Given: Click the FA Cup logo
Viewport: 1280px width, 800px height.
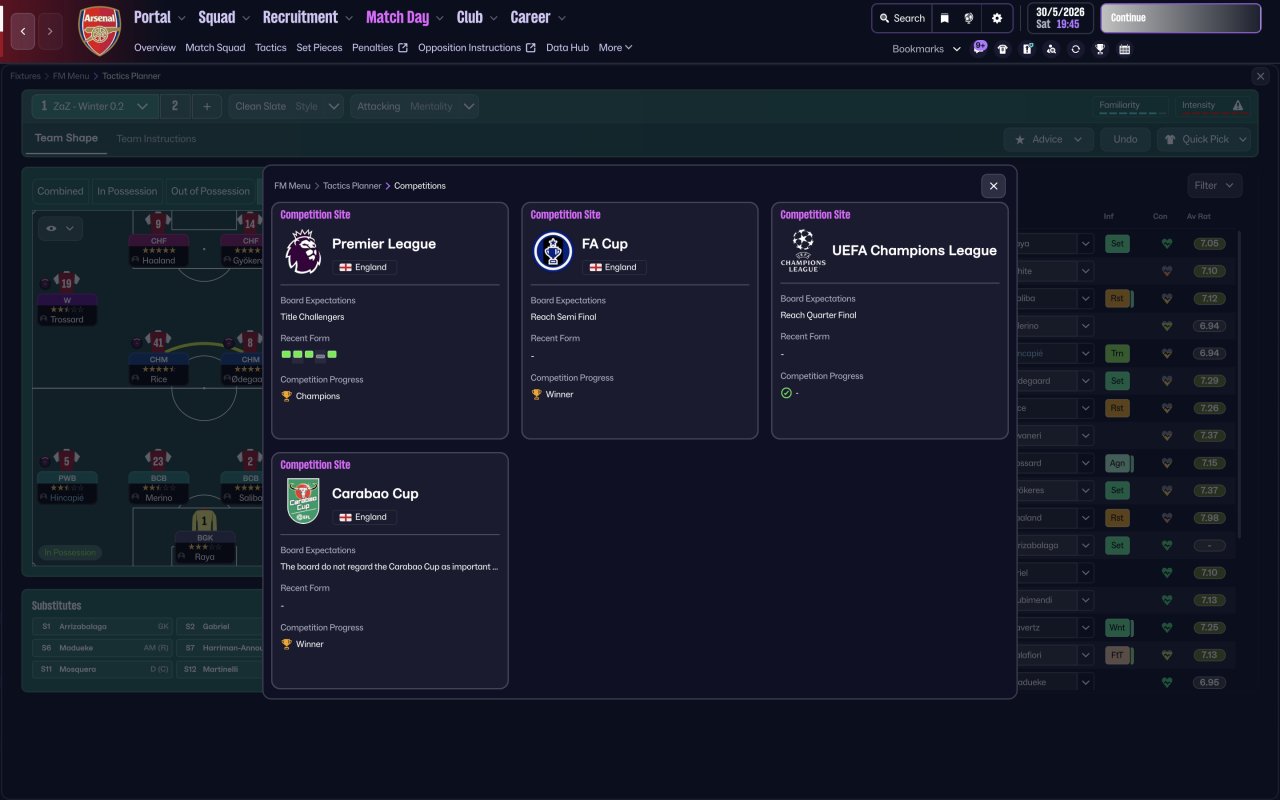Looking at the screenshot, I should [x=552, y=252].
